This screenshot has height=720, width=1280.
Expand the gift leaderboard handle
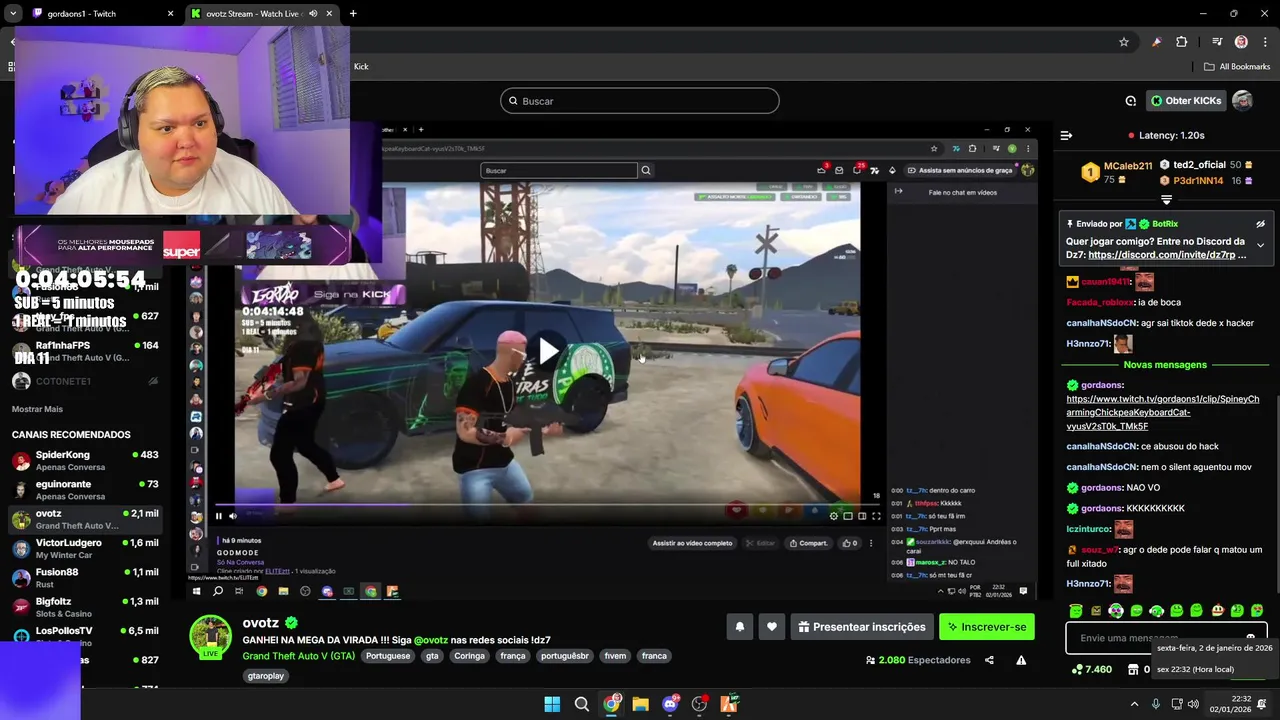click(x=1166, y=200)
